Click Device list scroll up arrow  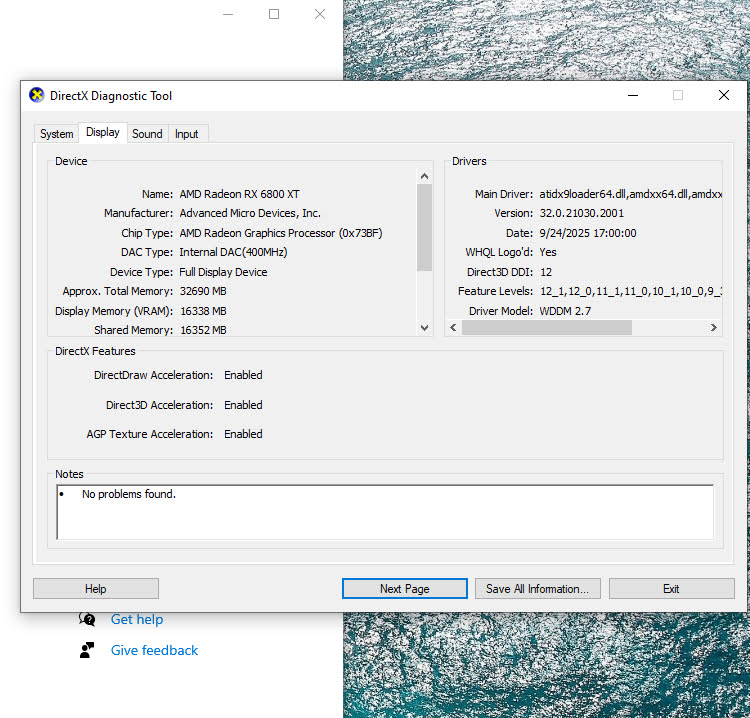point(424,177)
